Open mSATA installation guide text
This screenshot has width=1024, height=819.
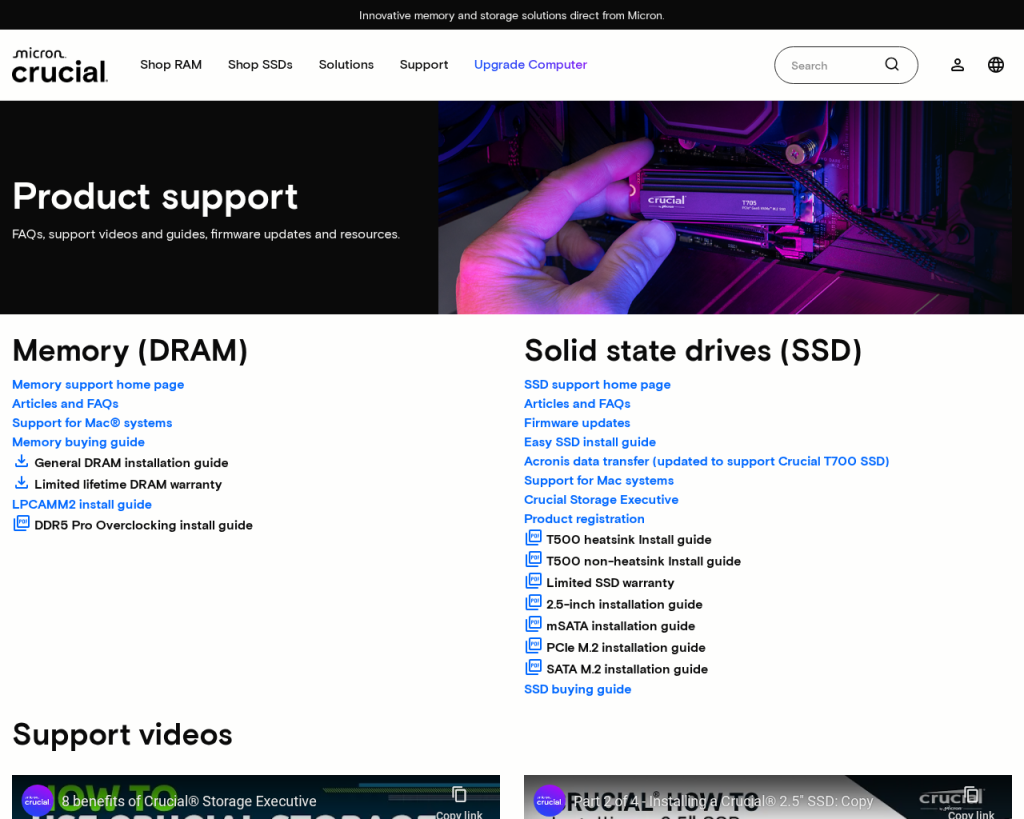pyautogui.click(x=620, y=626)
